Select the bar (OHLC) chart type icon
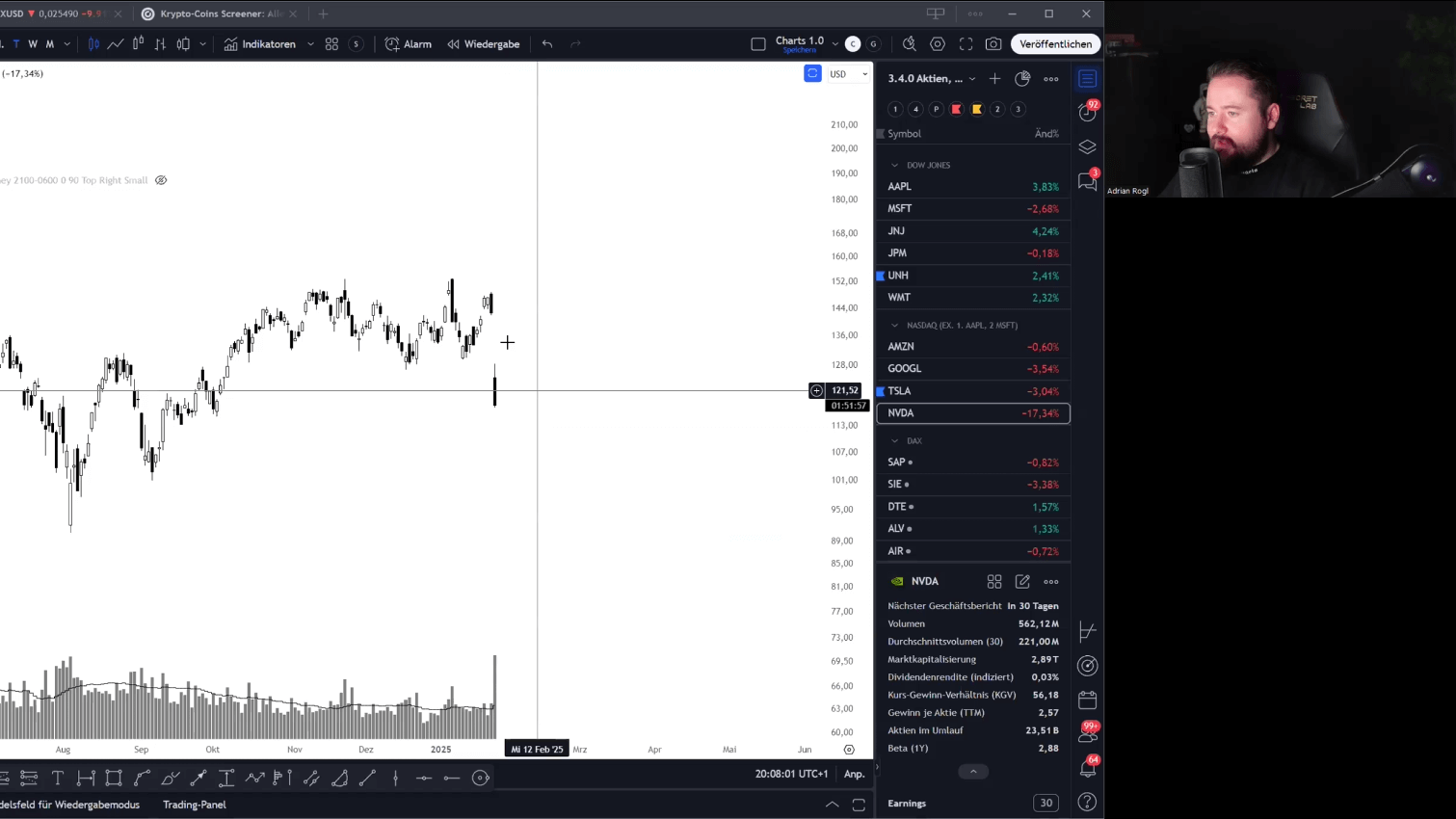 [160, 43]
